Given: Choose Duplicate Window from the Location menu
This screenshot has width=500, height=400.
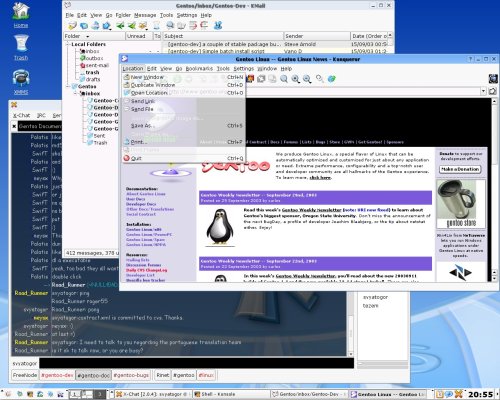Looking at the screenshot, I should point(184,85).
